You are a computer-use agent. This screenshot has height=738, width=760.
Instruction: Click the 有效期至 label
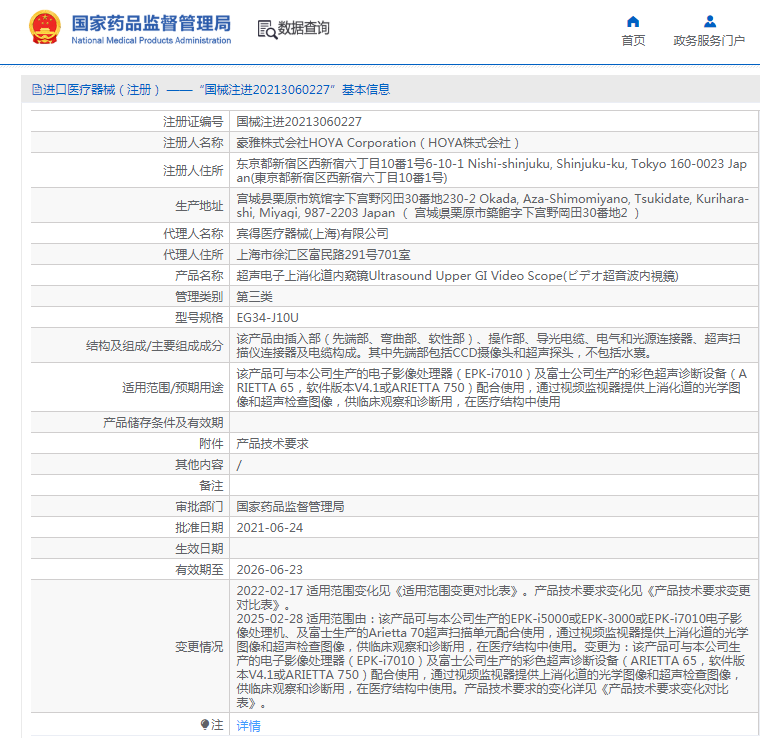[199, 569]
